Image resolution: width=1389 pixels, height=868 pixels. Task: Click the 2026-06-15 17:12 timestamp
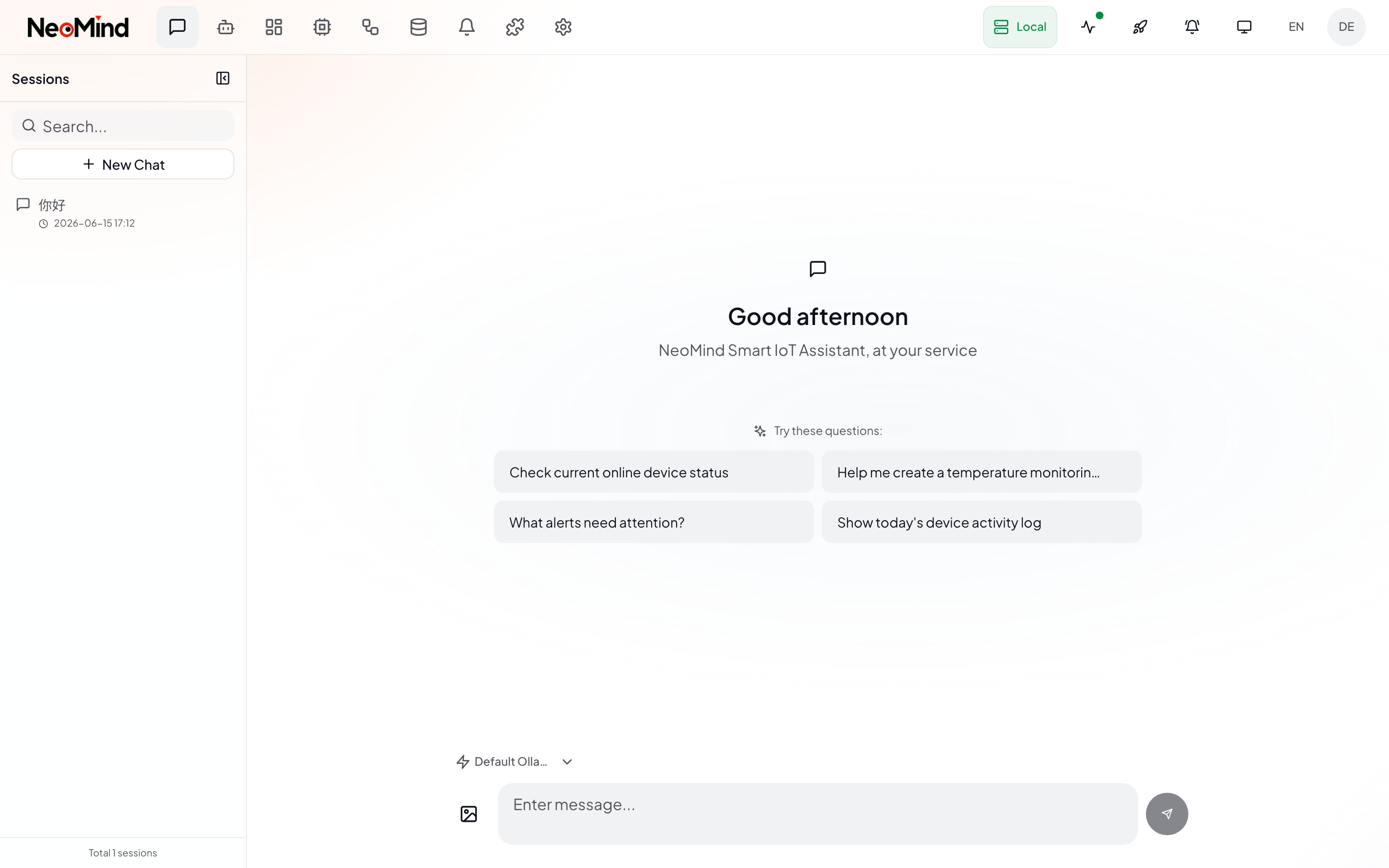click(x=94, y=223)
